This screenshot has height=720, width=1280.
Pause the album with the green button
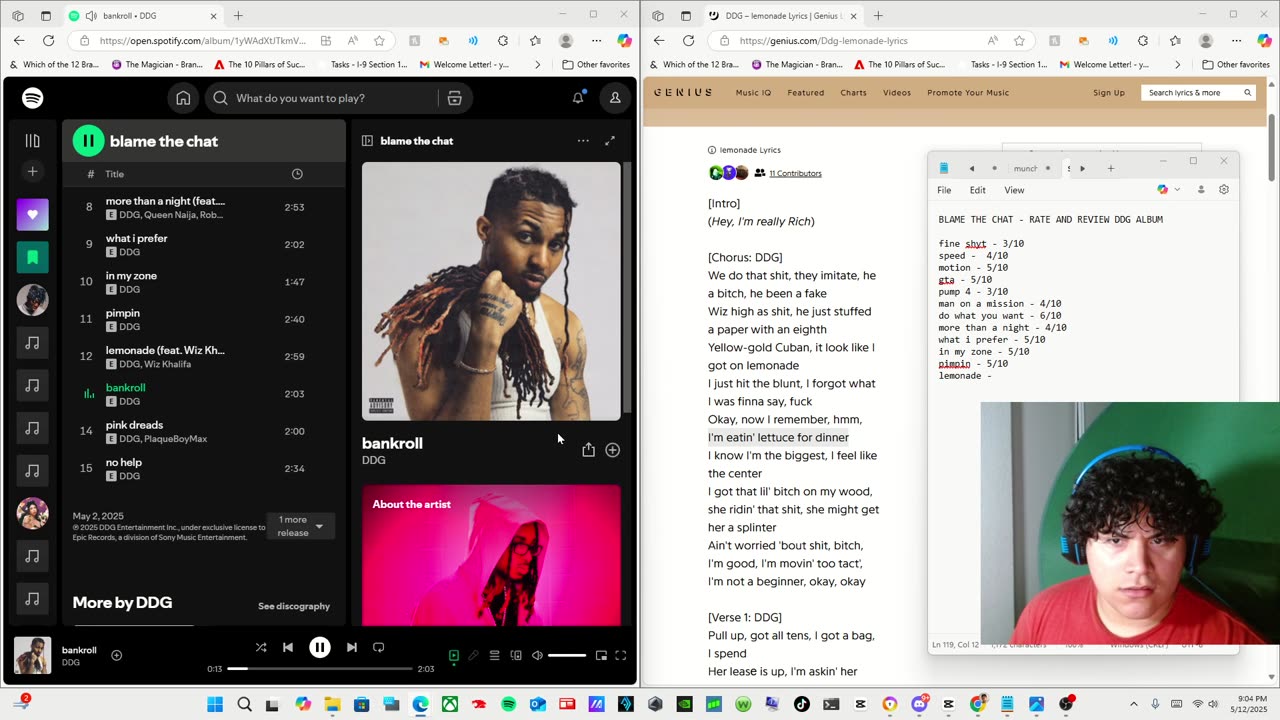[88, 141]
